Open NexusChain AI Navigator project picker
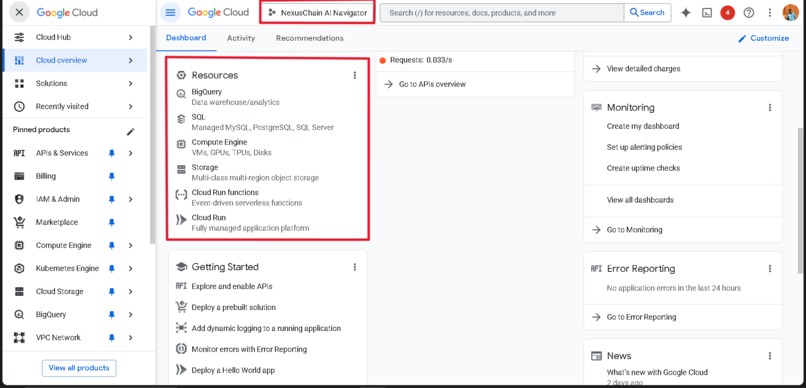The height and width of the screenshot is (388, 806). pyautogui.click(x=317, y=13)
